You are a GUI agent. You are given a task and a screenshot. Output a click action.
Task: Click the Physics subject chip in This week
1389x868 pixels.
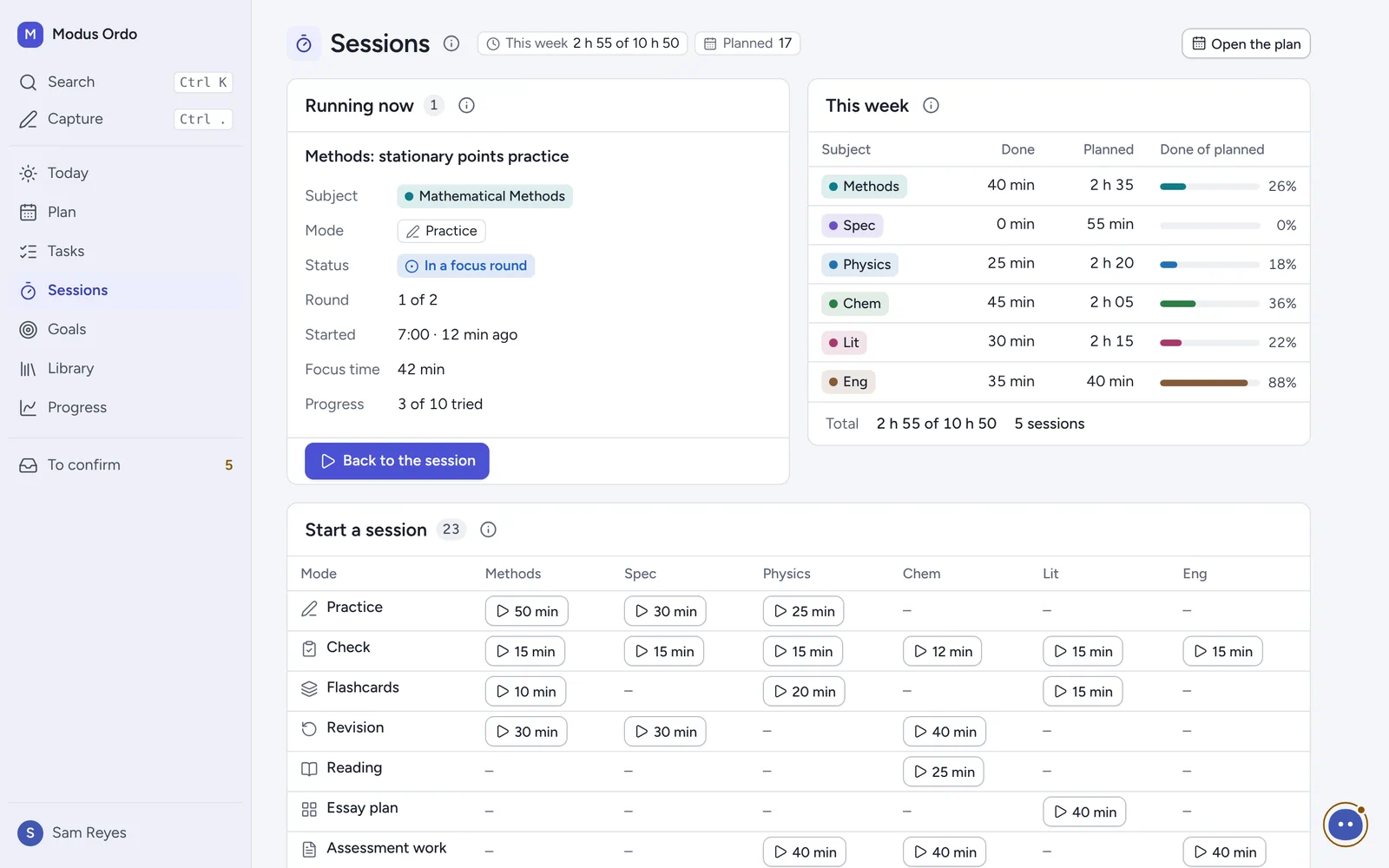pyautogui.click(x=859, y=265)
